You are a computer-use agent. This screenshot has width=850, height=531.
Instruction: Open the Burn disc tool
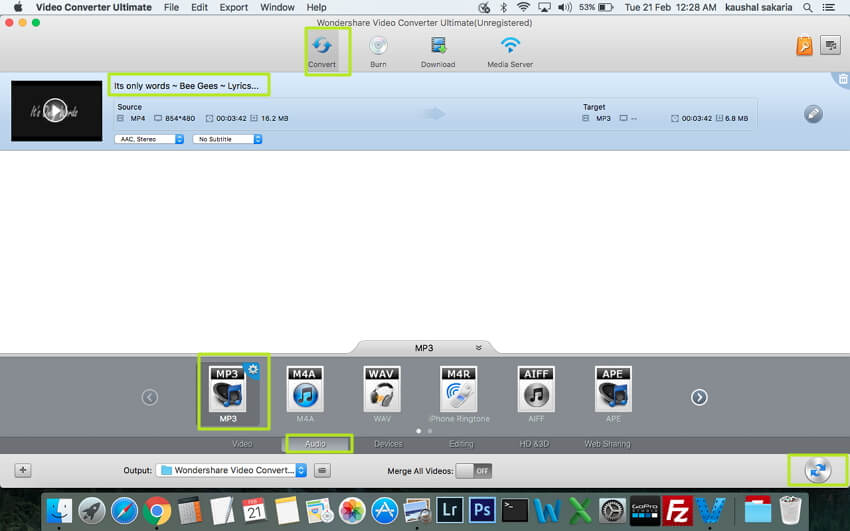[x=378, y=52]
